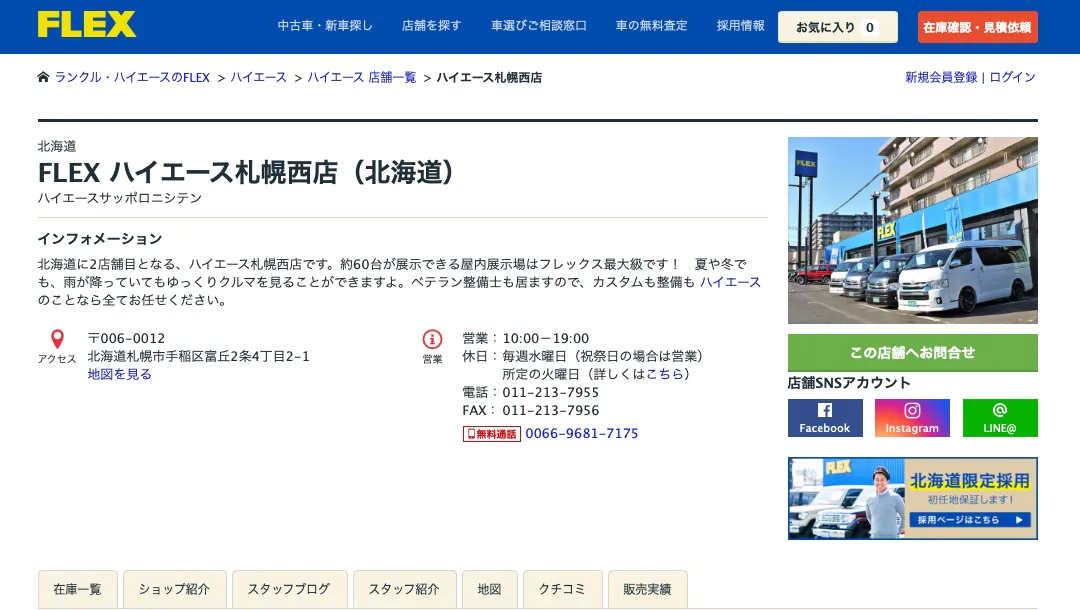Click the インフォメーション heading
The width and height of the screenshot is (1080, 610).
100,239
